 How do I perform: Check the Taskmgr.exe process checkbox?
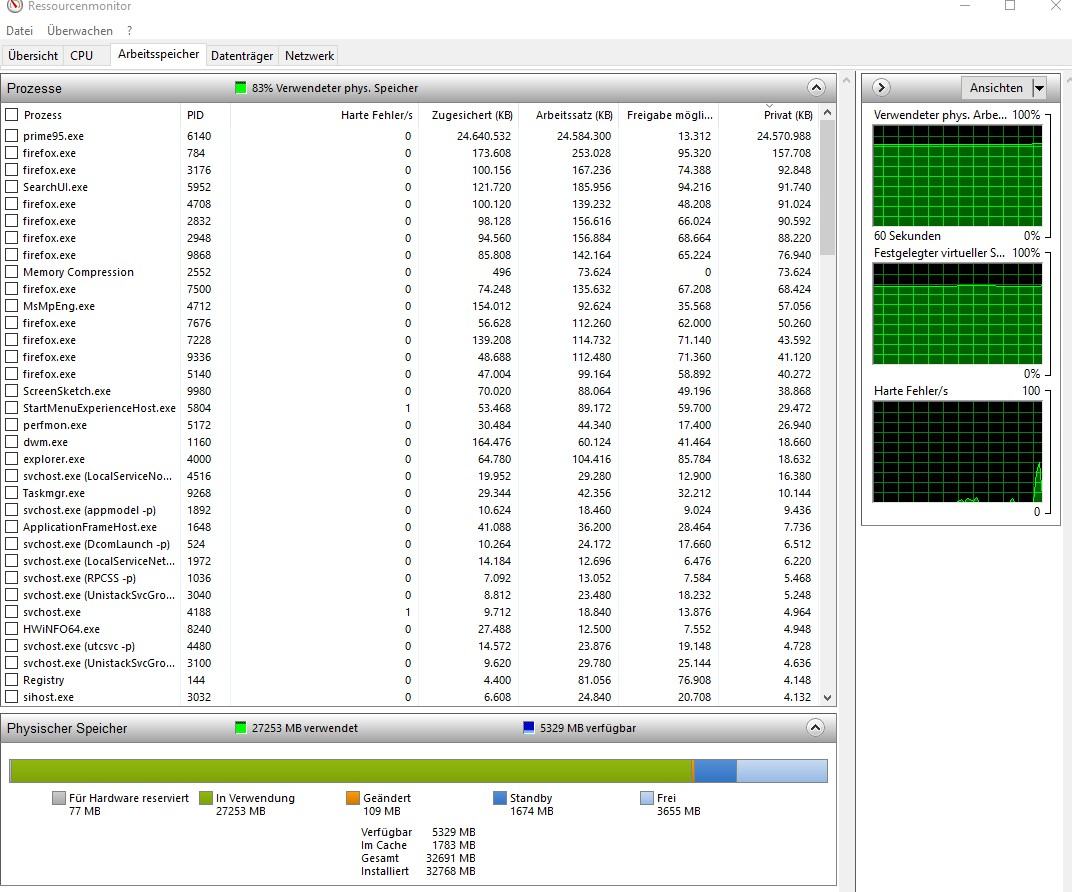point(12,492)
